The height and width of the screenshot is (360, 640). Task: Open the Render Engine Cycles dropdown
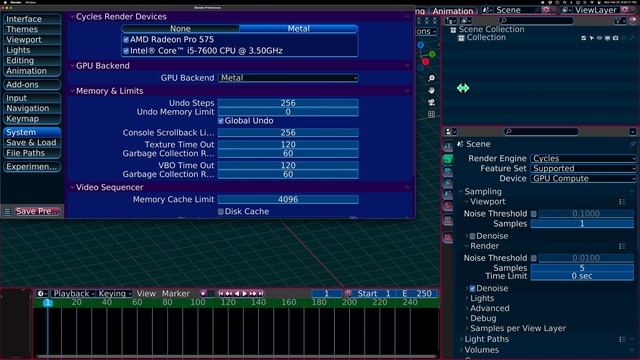[583, 158]
